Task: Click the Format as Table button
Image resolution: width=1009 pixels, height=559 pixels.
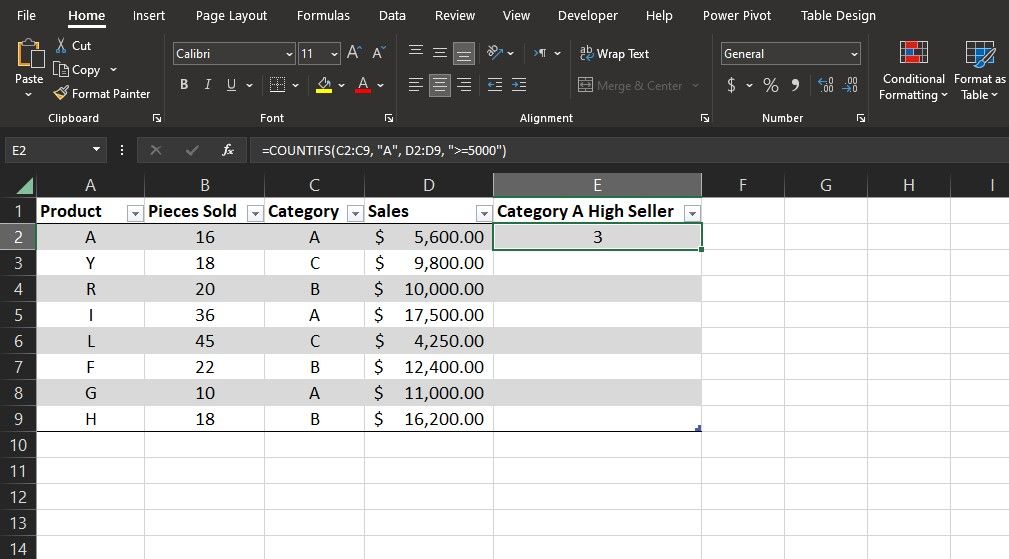Action: 979,54
